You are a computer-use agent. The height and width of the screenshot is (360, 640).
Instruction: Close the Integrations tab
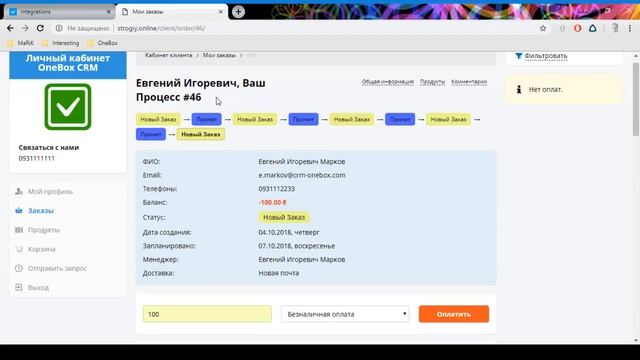point(108,12)
